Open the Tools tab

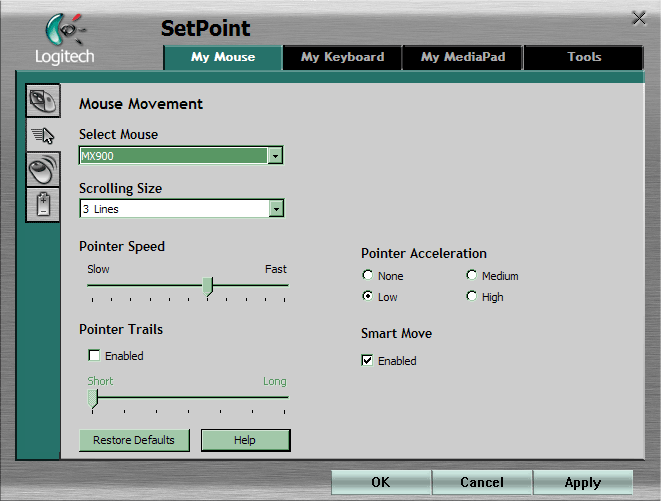(x=584, y=57)
